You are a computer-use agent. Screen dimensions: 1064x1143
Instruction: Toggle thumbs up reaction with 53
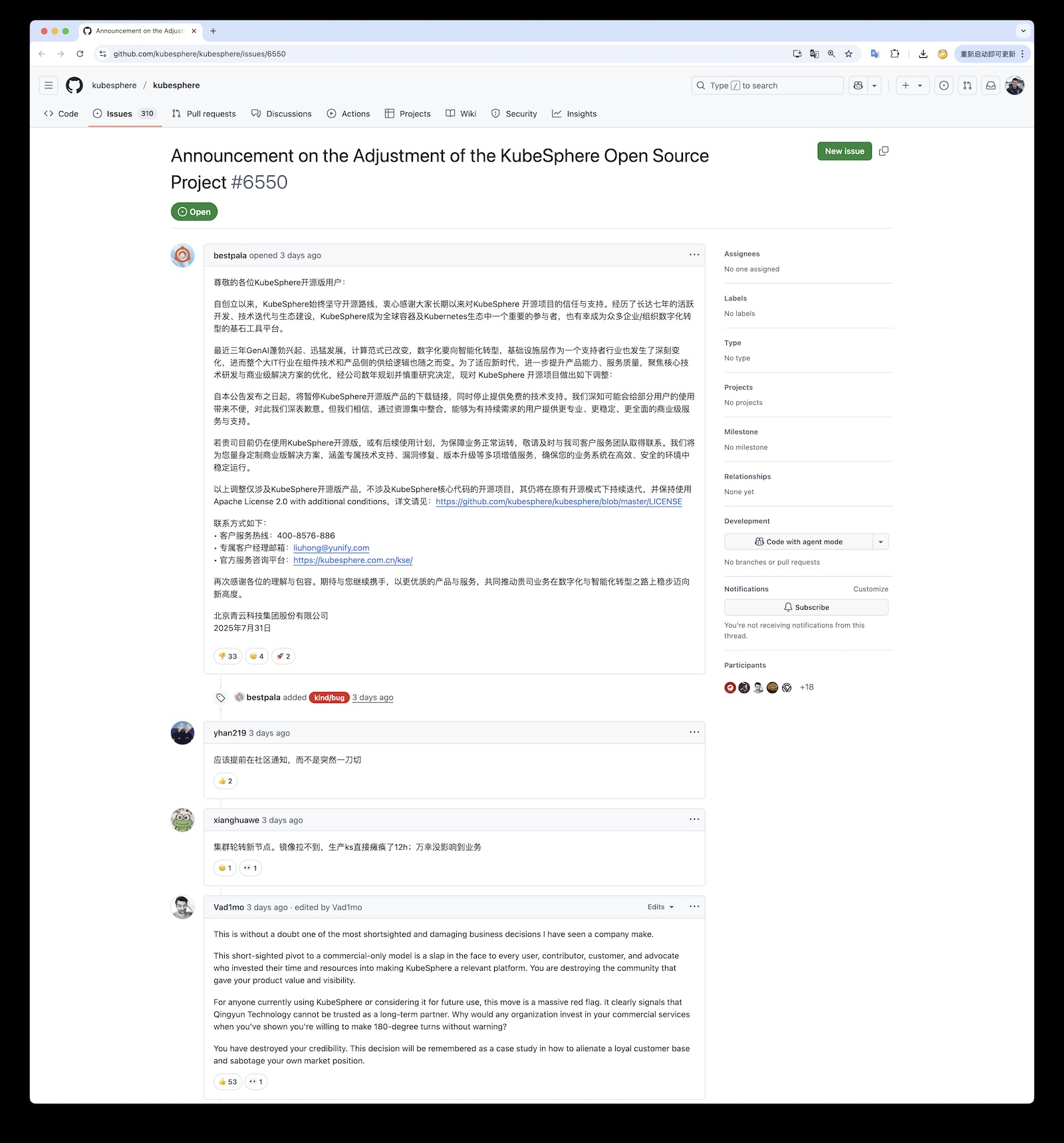pos(227,1082)
